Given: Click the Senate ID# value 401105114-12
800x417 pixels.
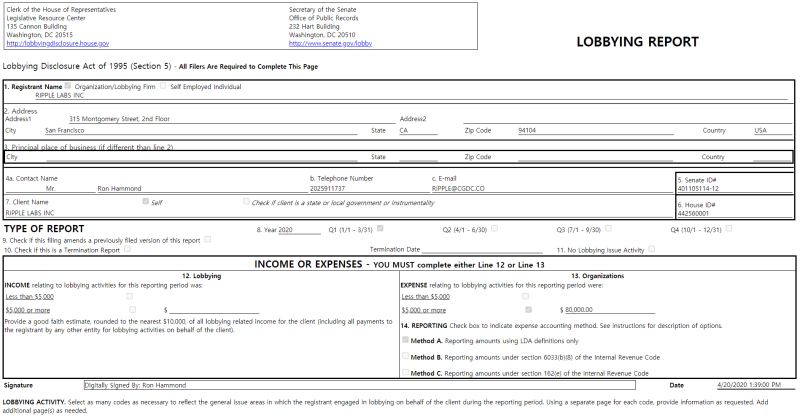Looking at the screenshot, I should pos(697,188).
